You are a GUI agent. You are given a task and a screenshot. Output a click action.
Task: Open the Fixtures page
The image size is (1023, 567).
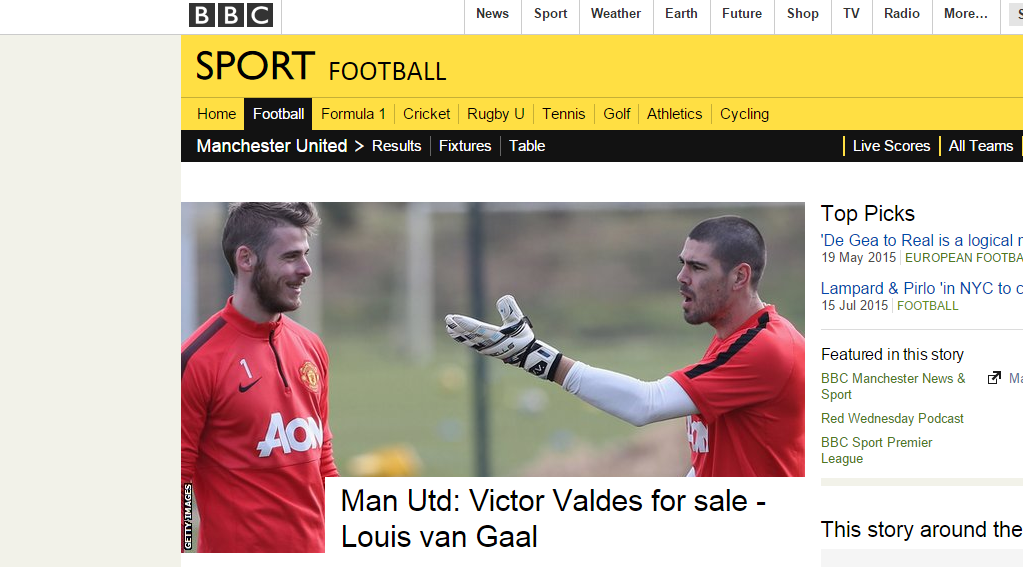[x=465, y=146]
